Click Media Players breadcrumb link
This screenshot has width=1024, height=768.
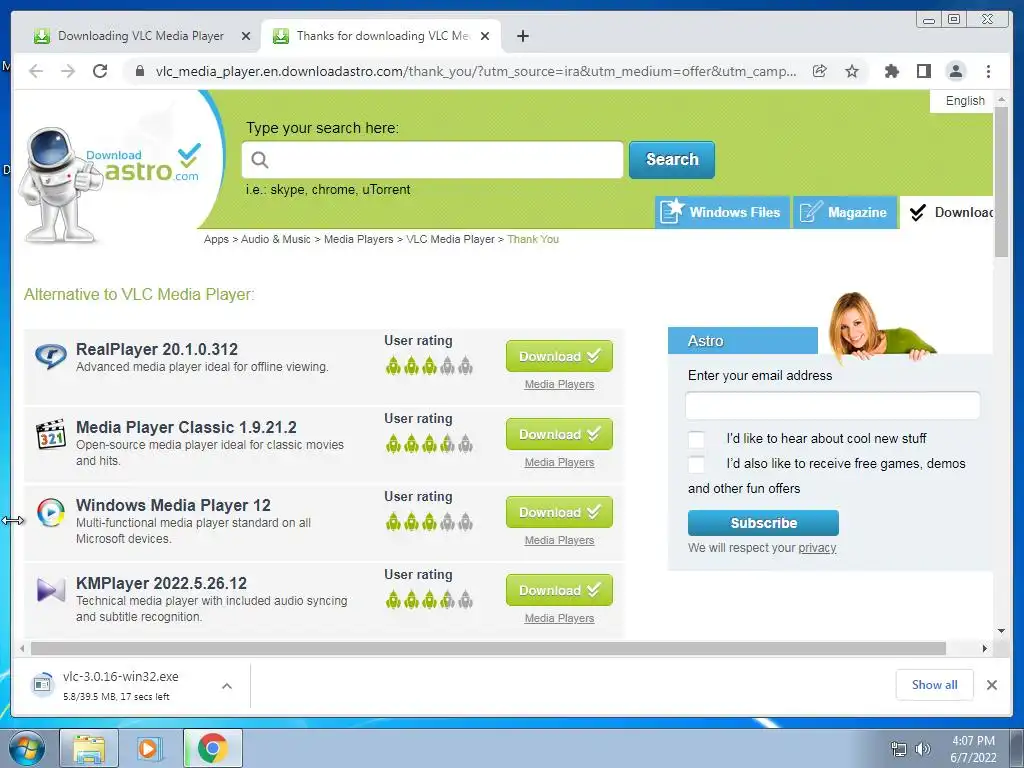pyautogui.click(x=359, y=239)
